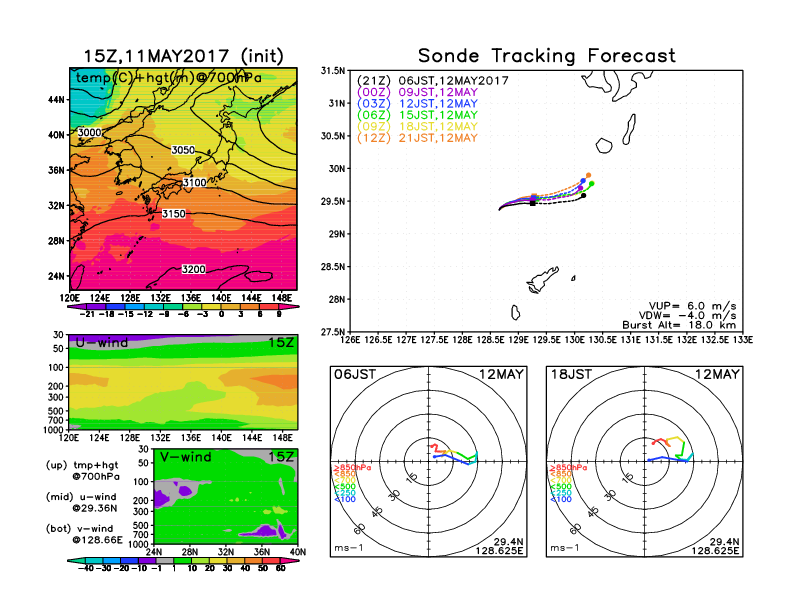Select the black '(21Z) 06JST,12MAY2017' legend entry
792x612 pixels.
tap(432, 81)
